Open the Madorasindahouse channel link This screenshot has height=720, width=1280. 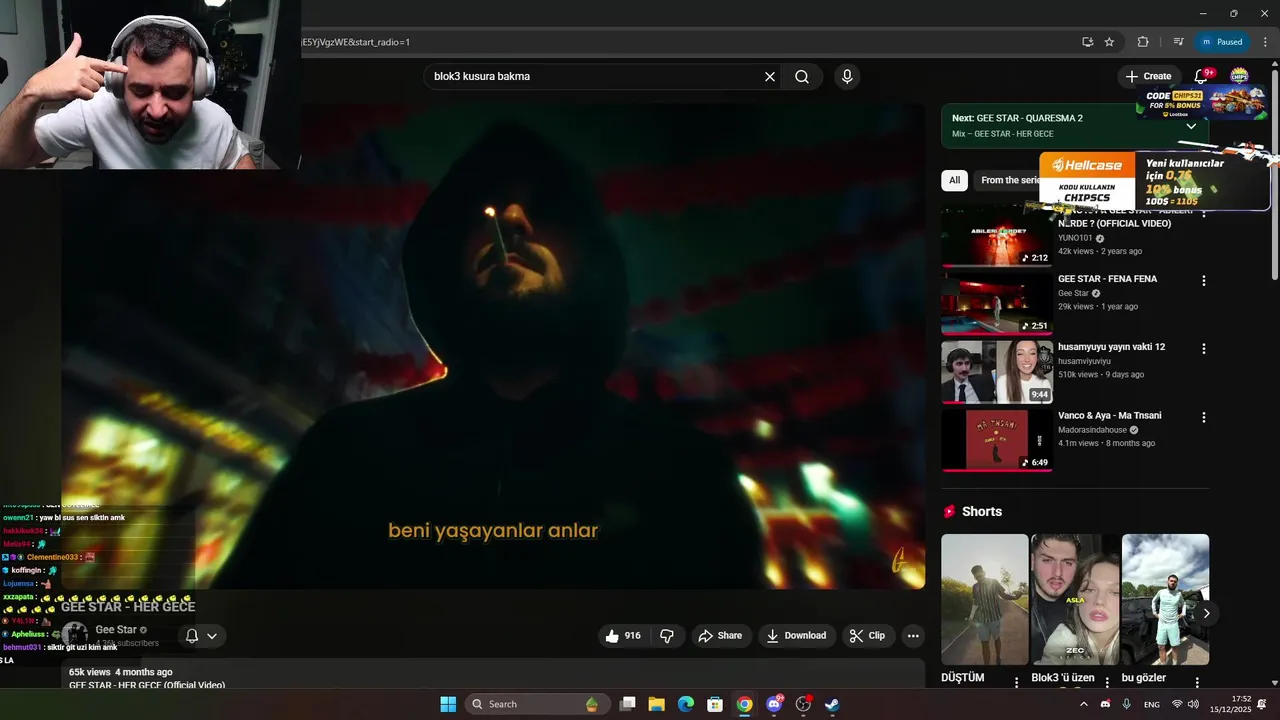click(x=1092, y=430)
